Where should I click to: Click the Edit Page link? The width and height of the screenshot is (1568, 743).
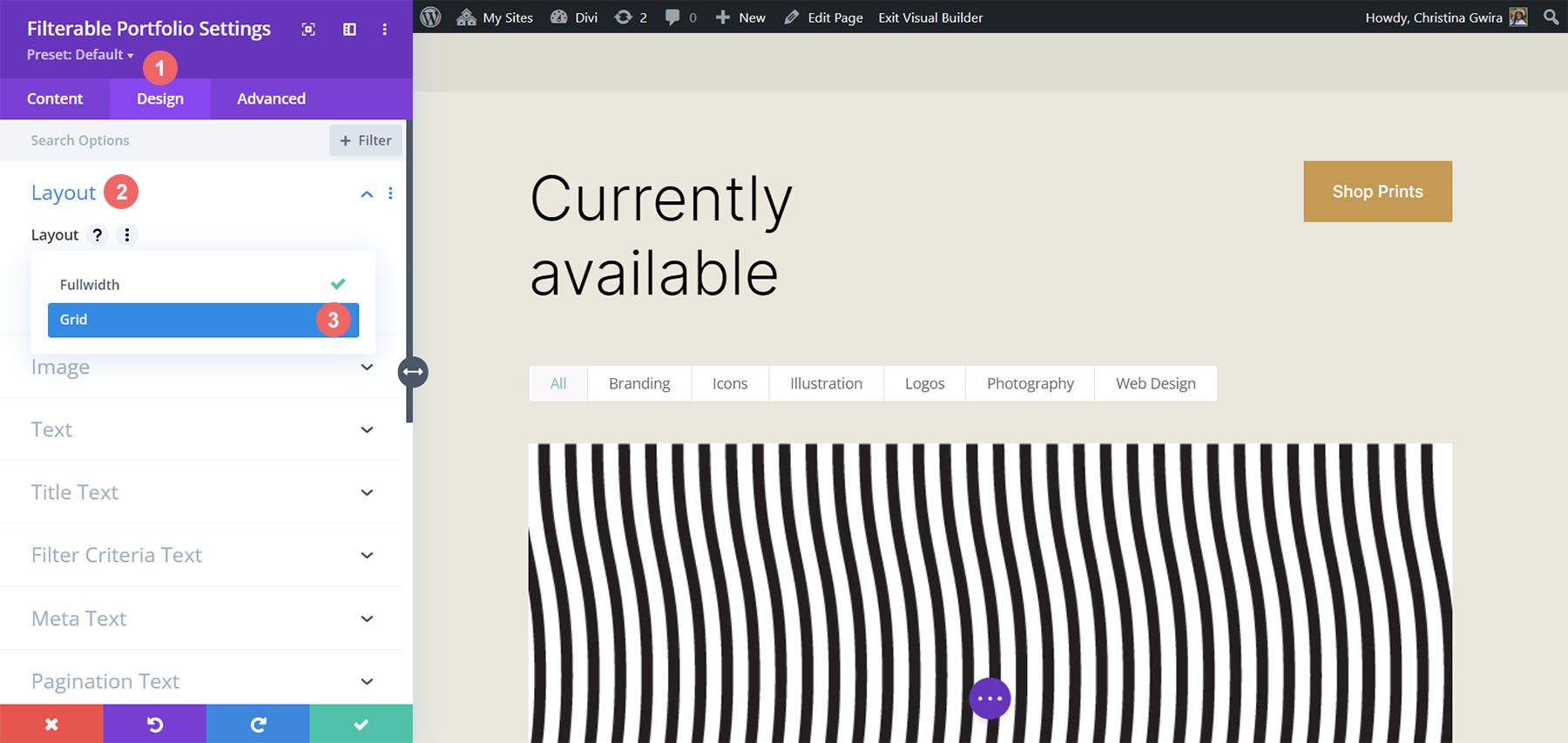click(x=824, y=17)
